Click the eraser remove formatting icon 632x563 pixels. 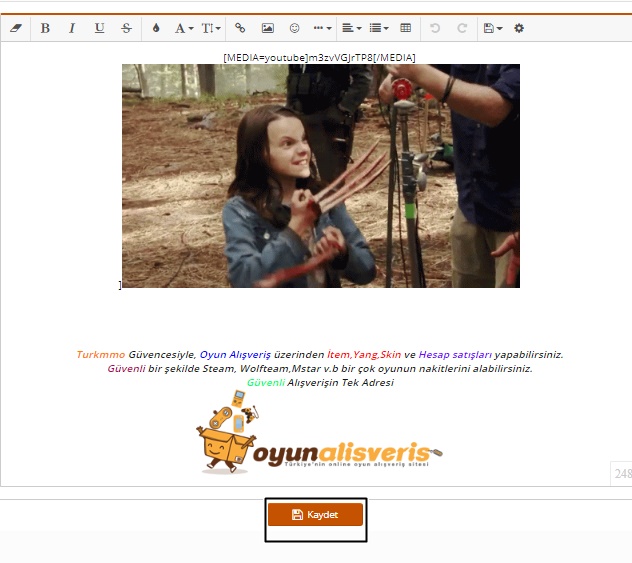pos(15,29)
